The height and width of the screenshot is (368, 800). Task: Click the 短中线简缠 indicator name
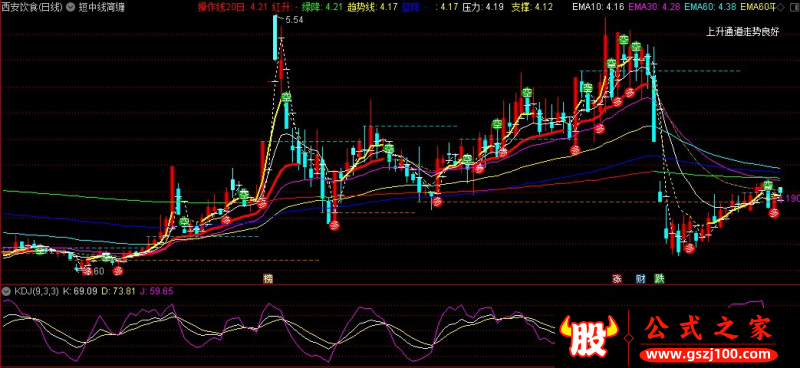(x=101, y=7)
